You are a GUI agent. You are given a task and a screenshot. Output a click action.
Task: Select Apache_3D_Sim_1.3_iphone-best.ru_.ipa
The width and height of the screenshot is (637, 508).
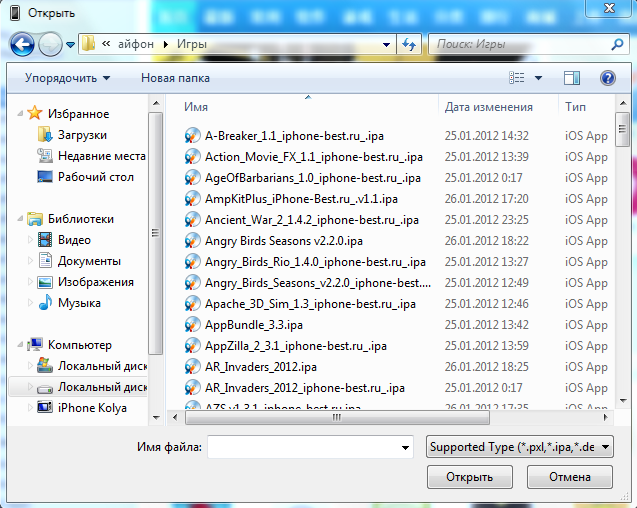tap(310, 304)
